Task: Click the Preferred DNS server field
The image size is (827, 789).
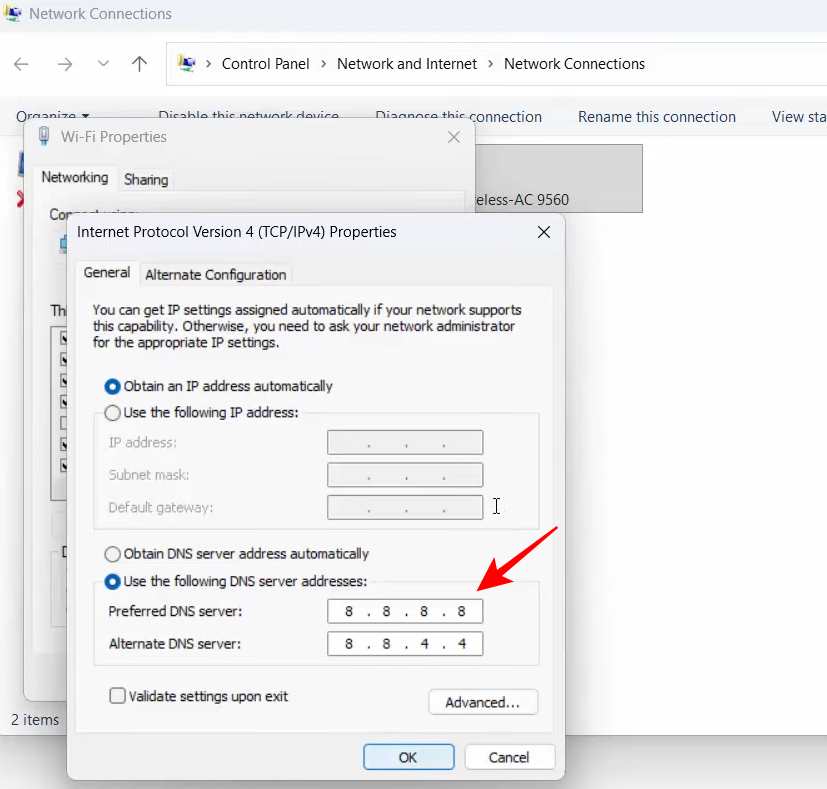Action: pyautogui.click(x=405, y=611)
